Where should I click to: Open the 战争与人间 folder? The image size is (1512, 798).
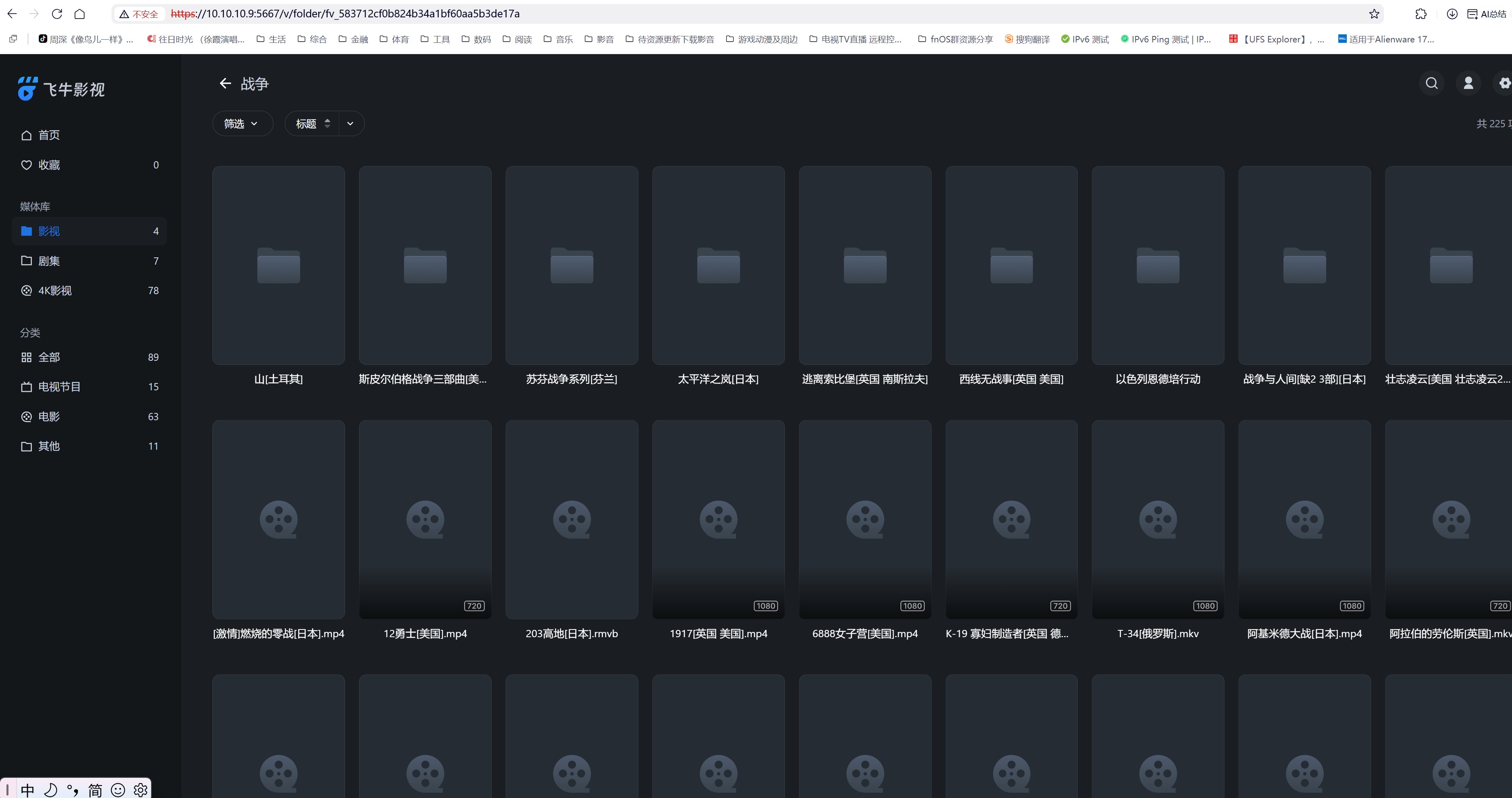1305,265
